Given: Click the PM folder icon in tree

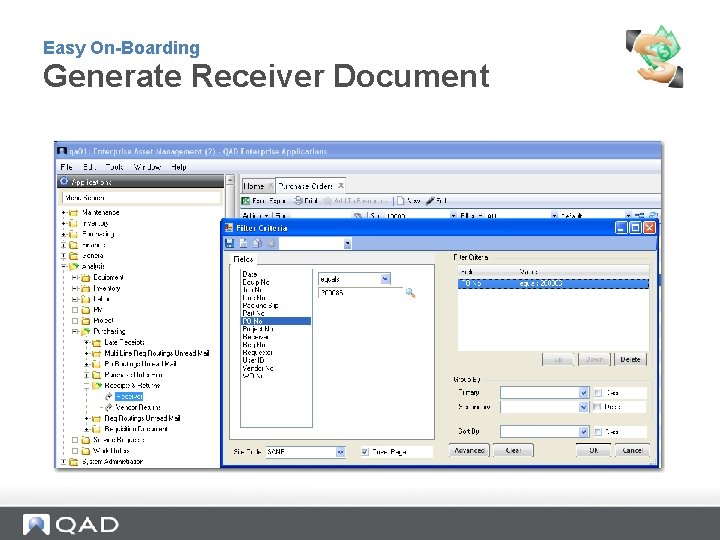Looking at the screenshot, I should [85, 310].
